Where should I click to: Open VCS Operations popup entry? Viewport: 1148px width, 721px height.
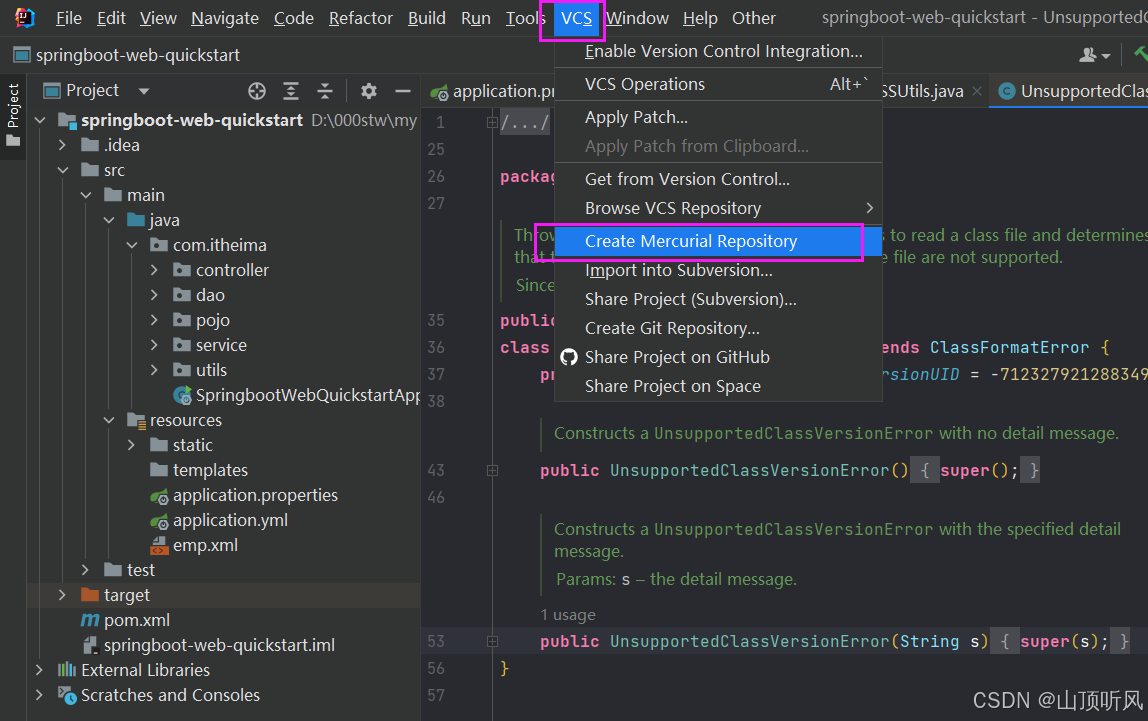tap(718, 84)
